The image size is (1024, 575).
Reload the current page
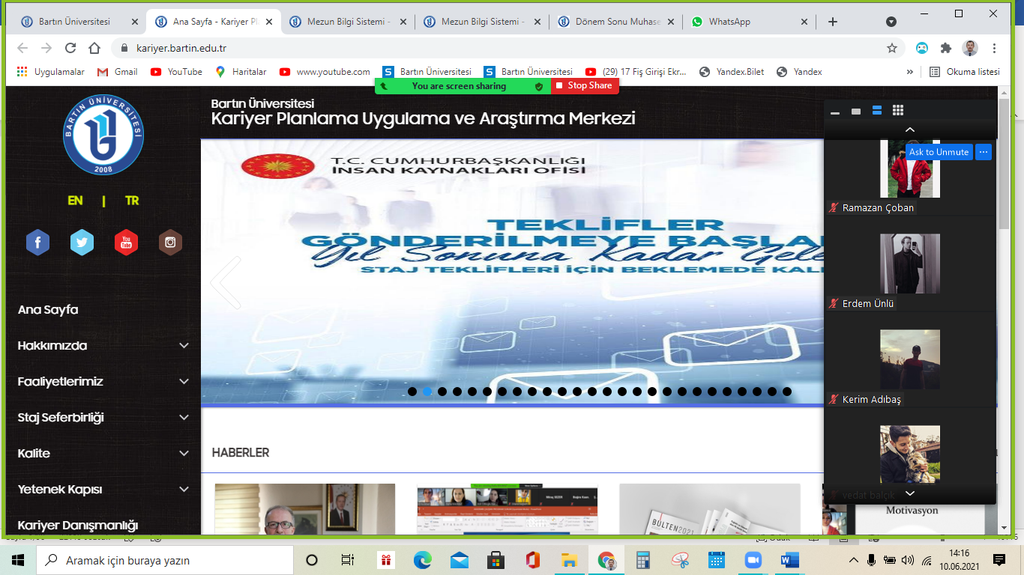(71, 48)
